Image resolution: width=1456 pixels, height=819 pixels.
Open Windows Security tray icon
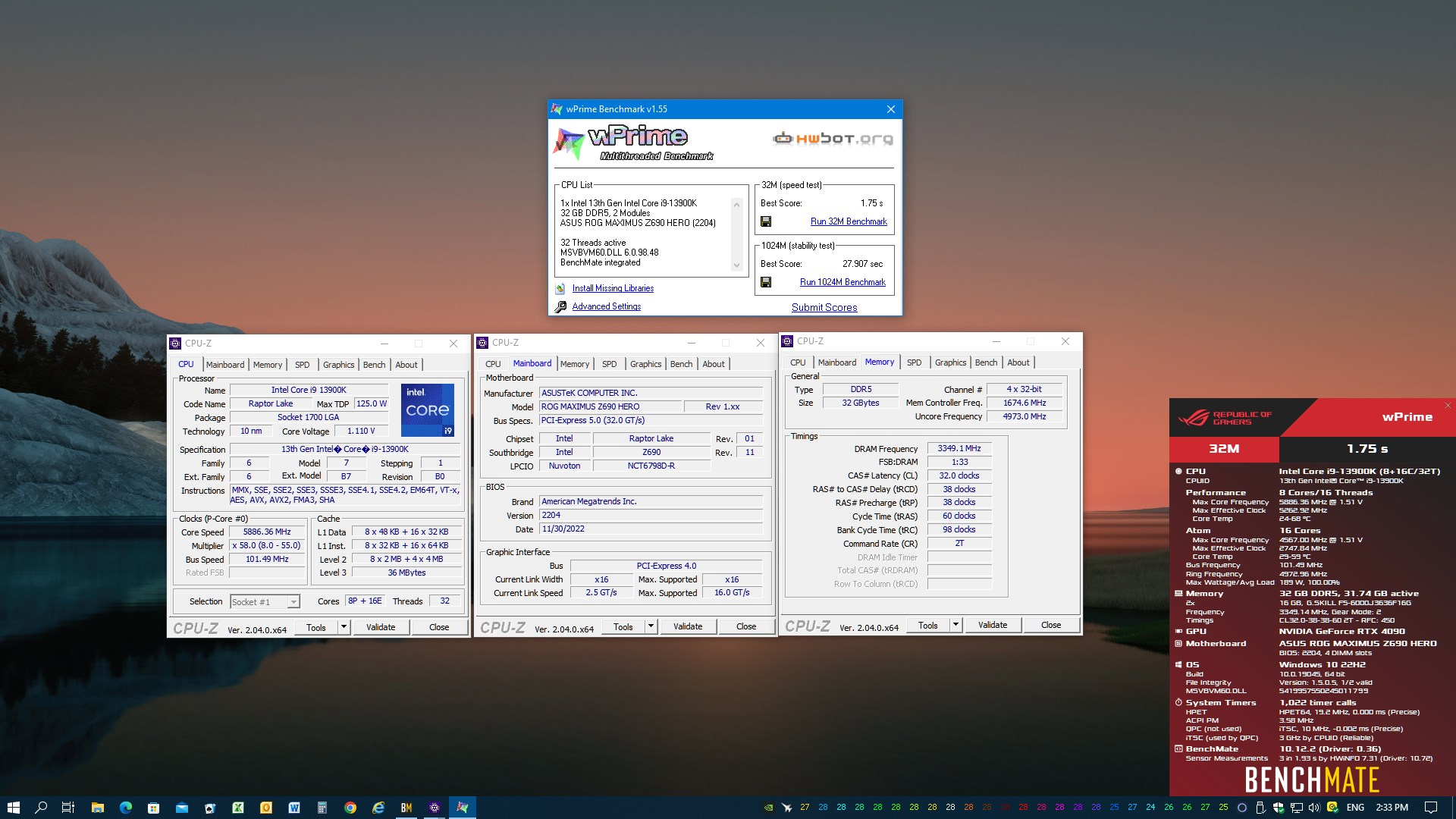tap(1279, 808)
